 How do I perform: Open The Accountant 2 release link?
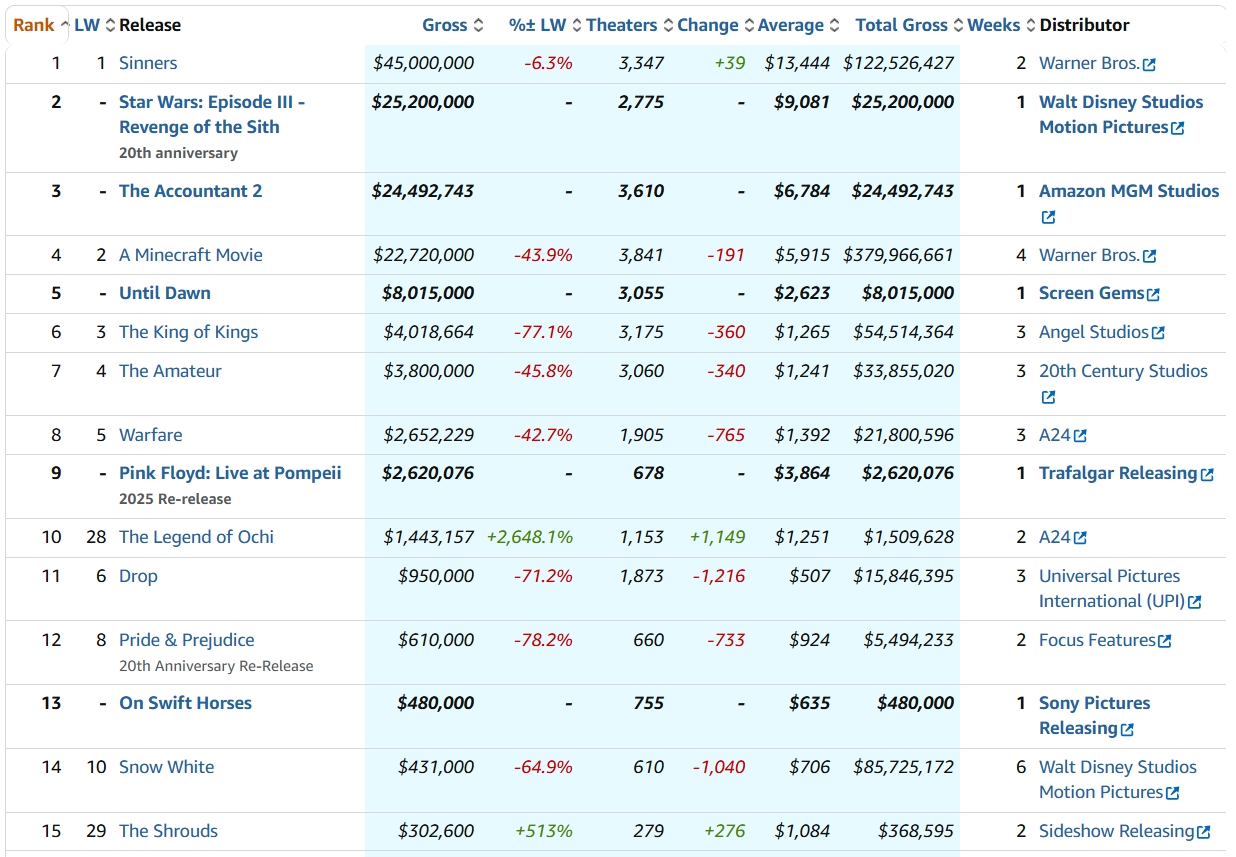point(190,191)
